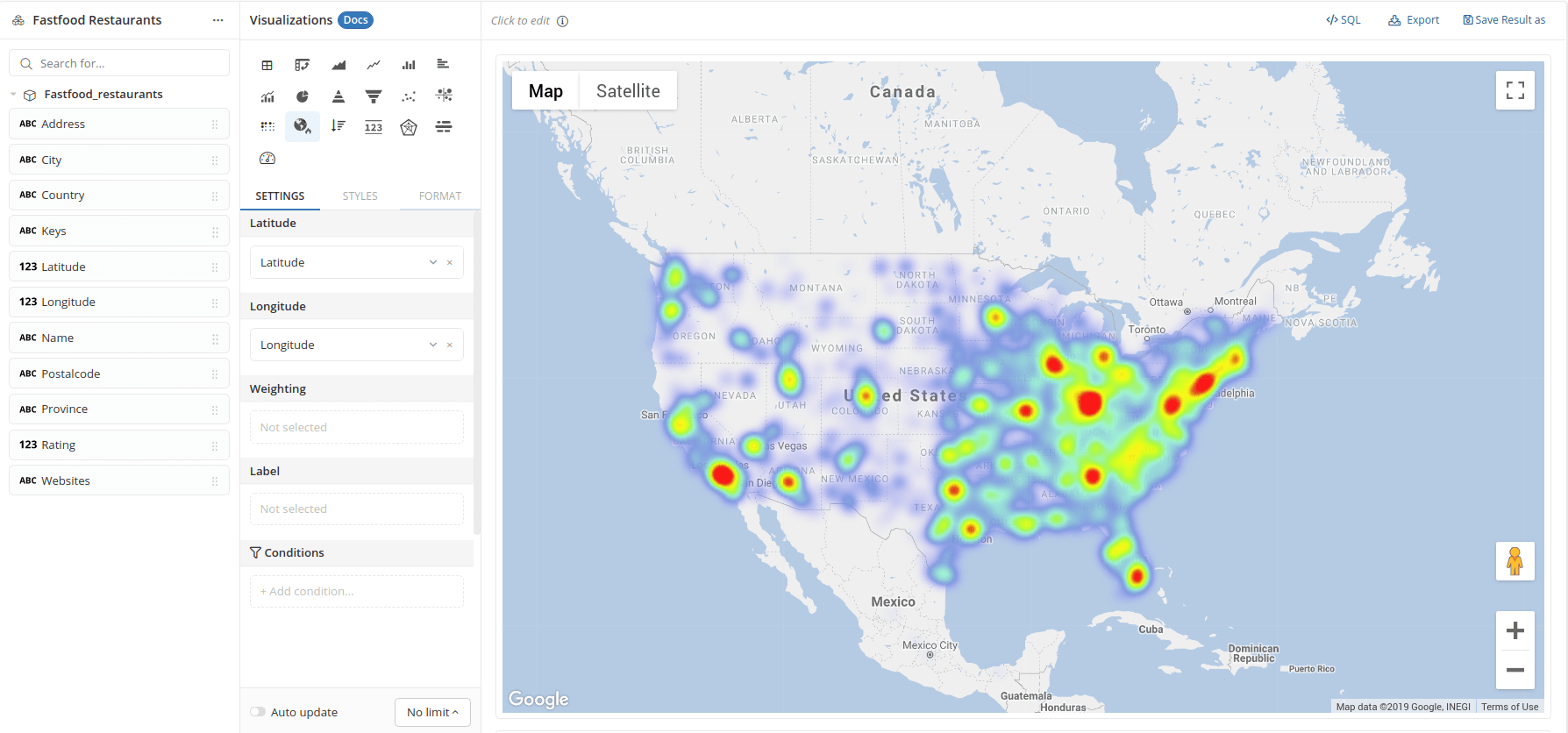Click Save Result as
Screen dimensions: 1568x733
(1504, 20)
